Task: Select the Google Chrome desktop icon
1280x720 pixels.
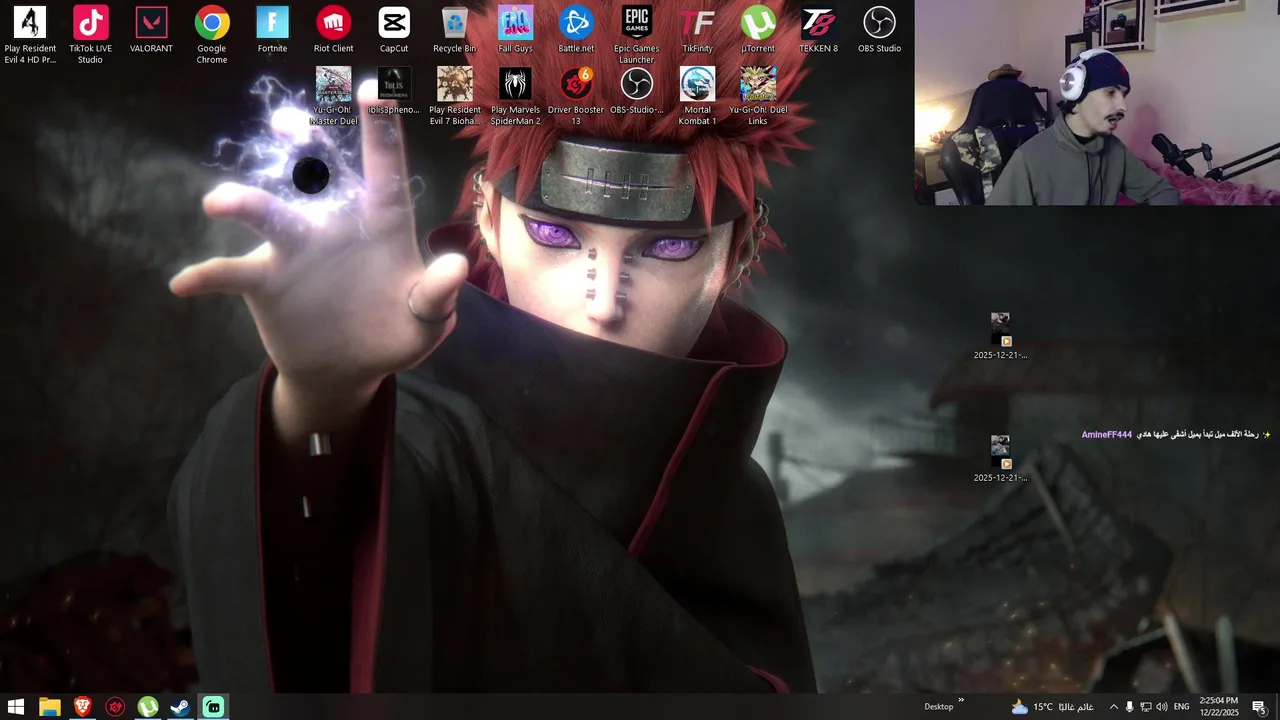Action: click(212, 35)
